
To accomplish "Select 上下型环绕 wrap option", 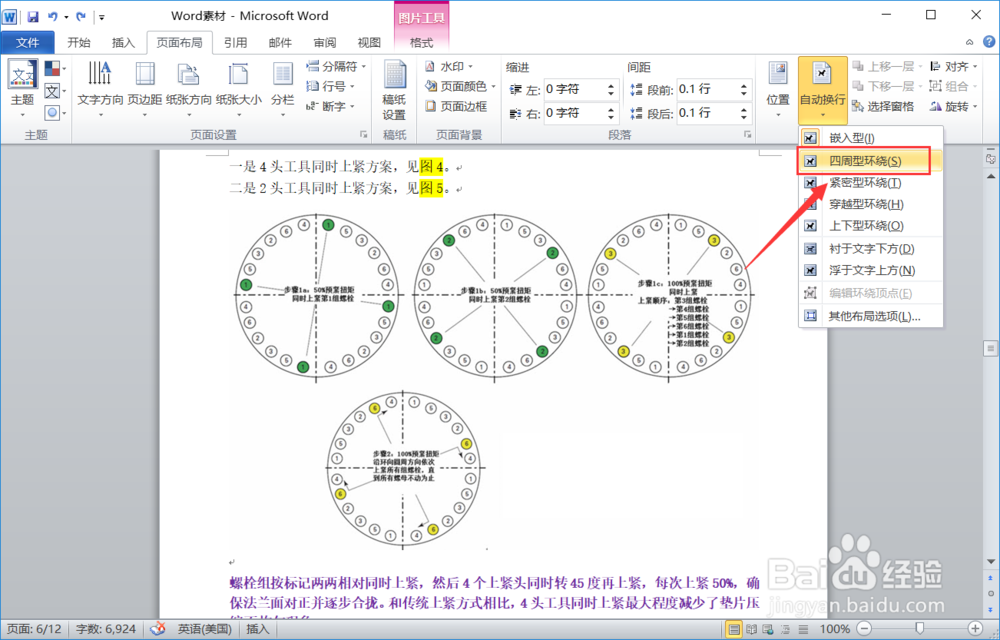I will [871, 226].
